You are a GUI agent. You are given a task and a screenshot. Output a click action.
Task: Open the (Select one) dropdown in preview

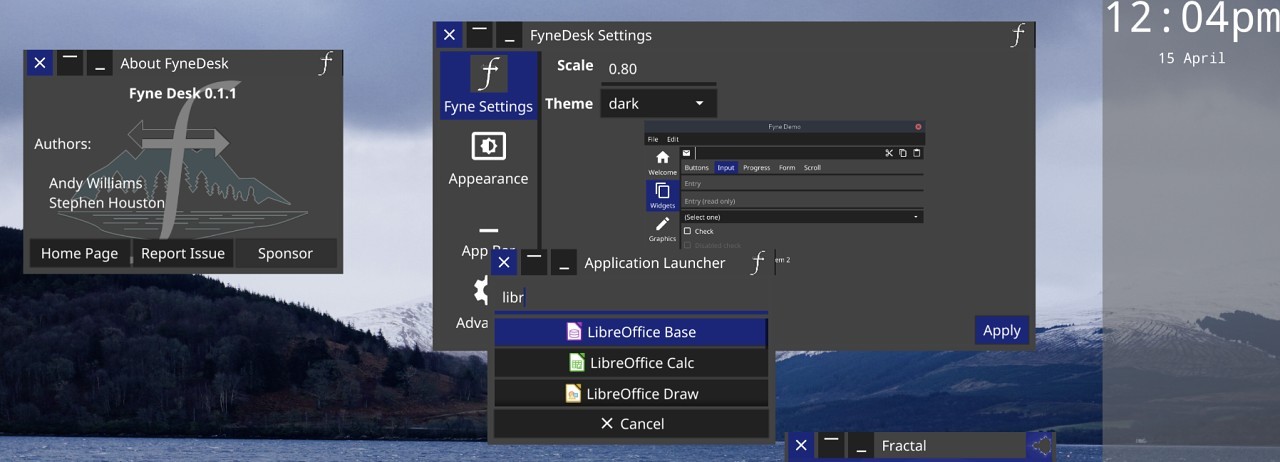point(802,217)
